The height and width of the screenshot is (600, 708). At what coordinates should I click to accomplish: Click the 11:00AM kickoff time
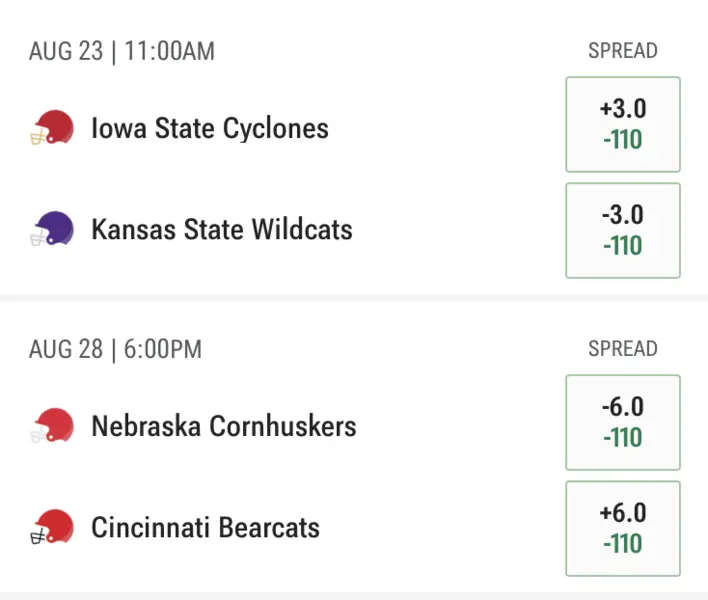pyautogui.click(x=169, y=51)
